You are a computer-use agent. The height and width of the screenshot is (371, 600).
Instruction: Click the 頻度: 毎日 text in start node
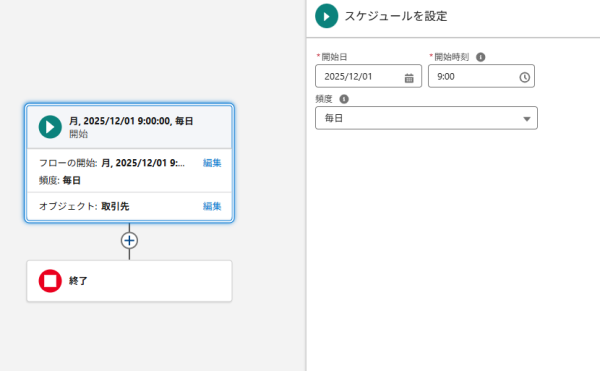click(x=60, y=180)
